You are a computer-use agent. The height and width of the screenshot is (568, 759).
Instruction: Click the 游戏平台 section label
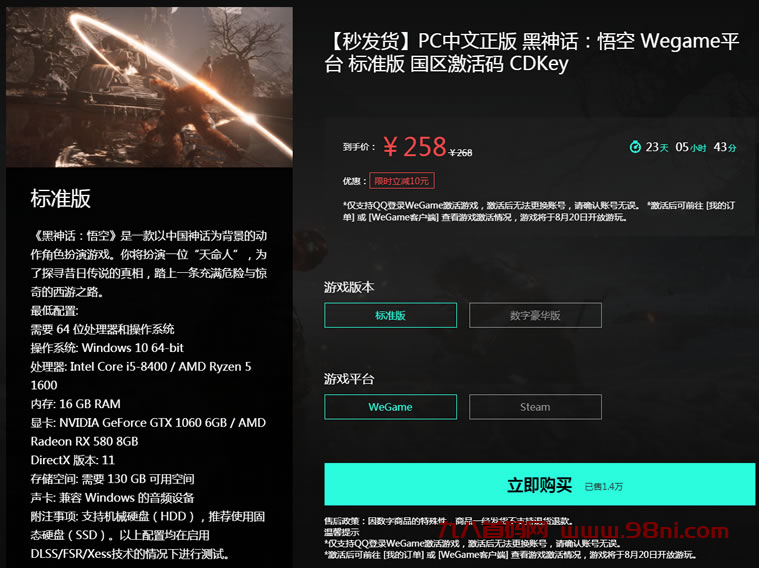click(x=349, y=379)
